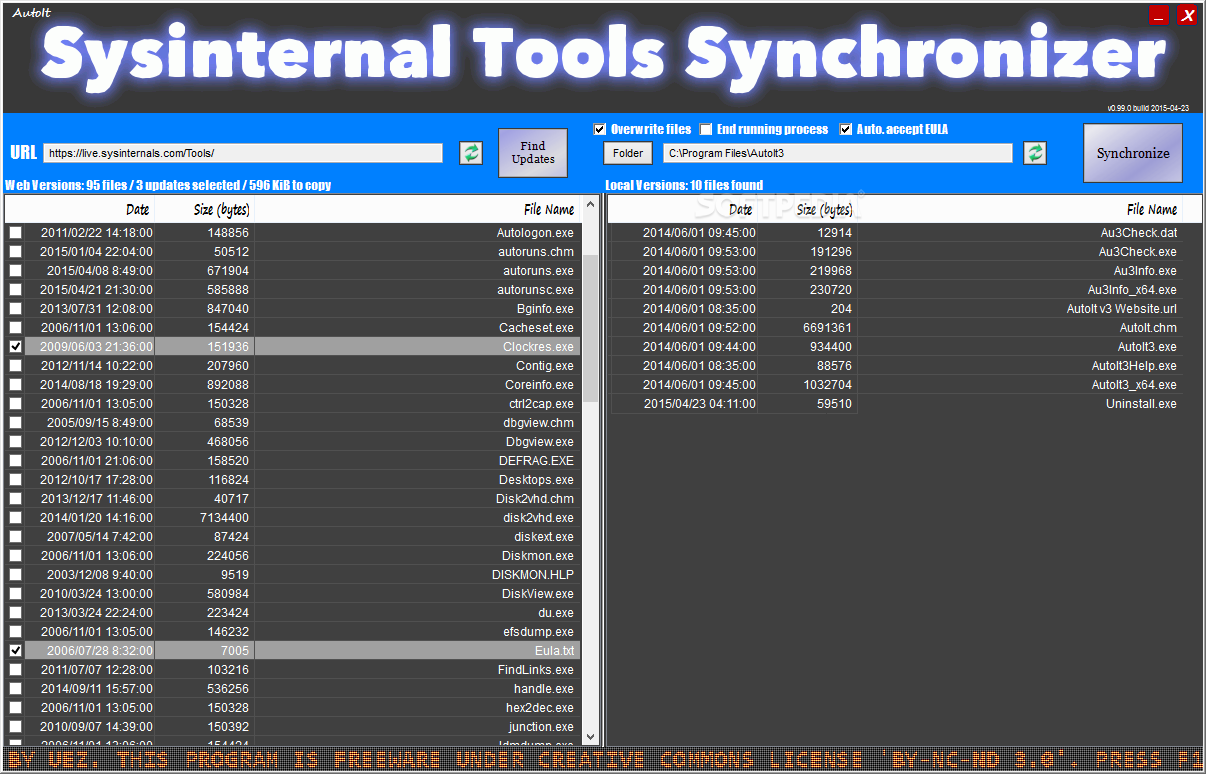1206x774 pixels.
Task: Select Au3Check.exe in local list
Action: pos(895,251)
